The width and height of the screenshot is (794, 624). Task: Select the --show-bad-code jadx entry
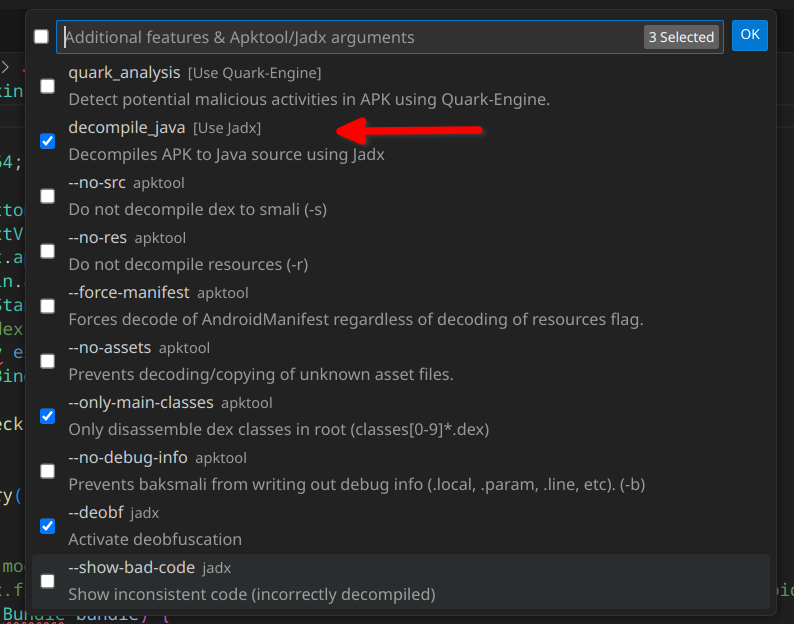(131, 568)
